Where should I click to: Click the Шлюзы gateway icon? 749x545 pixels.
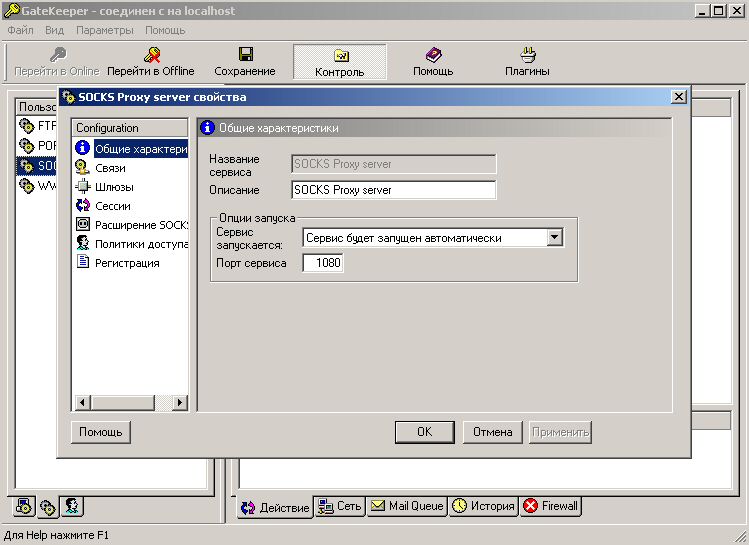83,186
